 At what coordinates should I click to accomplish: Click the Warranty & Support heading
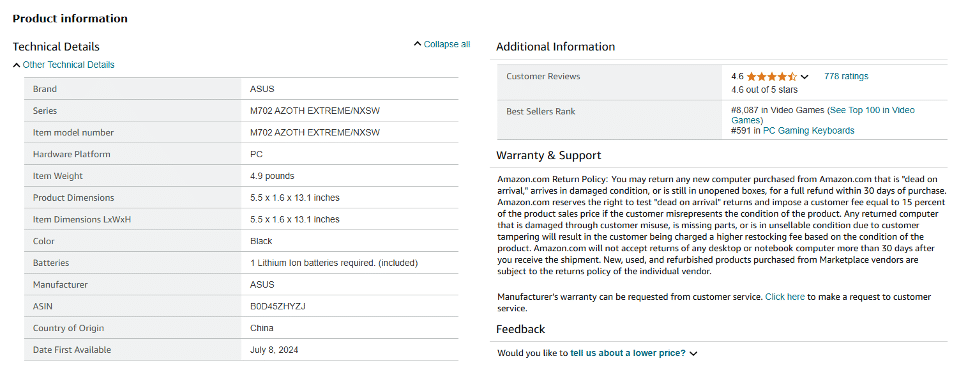click(548, 156)
